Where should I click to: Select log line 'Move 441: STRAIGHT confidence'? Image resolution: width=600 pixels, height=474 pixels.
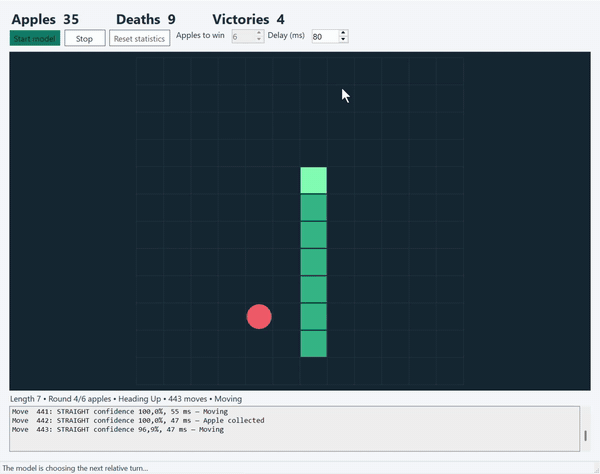coord(120,412)
